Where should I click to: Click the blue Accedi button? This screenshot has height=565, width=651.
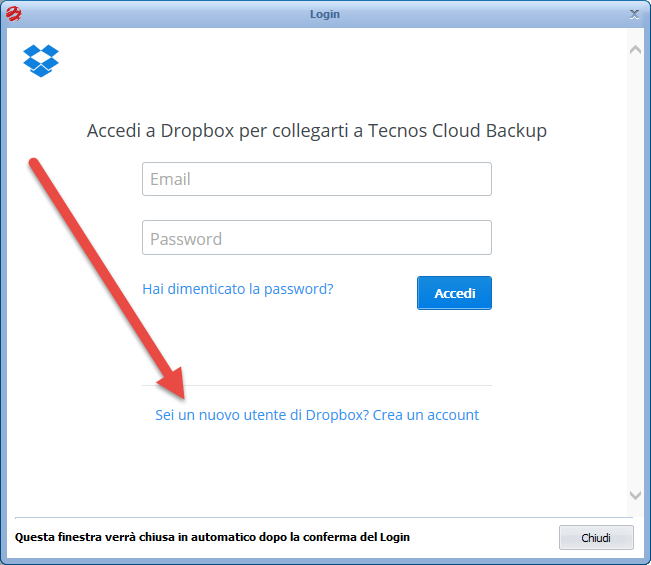[454, 293]
